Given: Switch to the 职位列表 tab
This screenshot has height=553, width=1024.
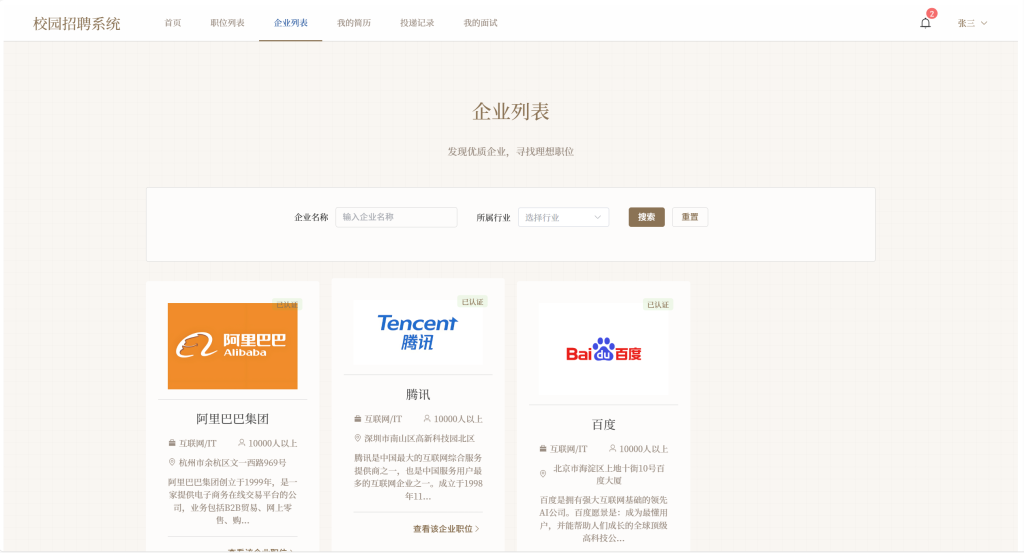Looking at the screenshot, I should pyautogui.click(x=227, y=23).
